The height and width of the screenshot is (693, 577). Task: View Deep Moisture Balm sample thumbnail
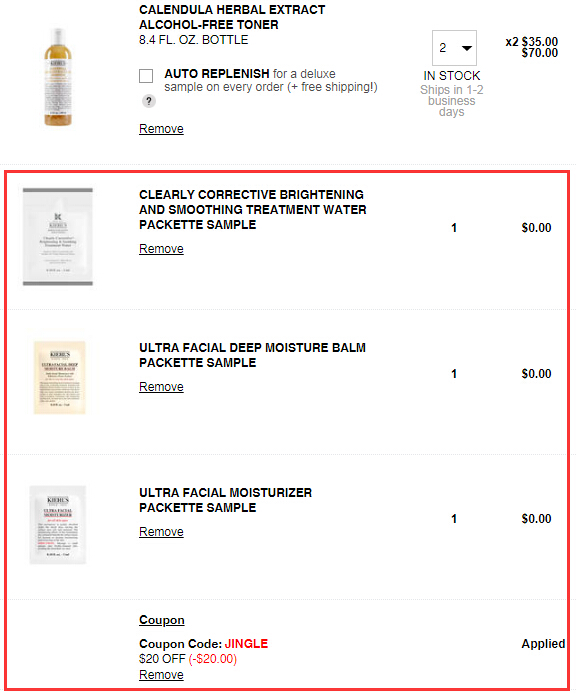tap(60, 377)
